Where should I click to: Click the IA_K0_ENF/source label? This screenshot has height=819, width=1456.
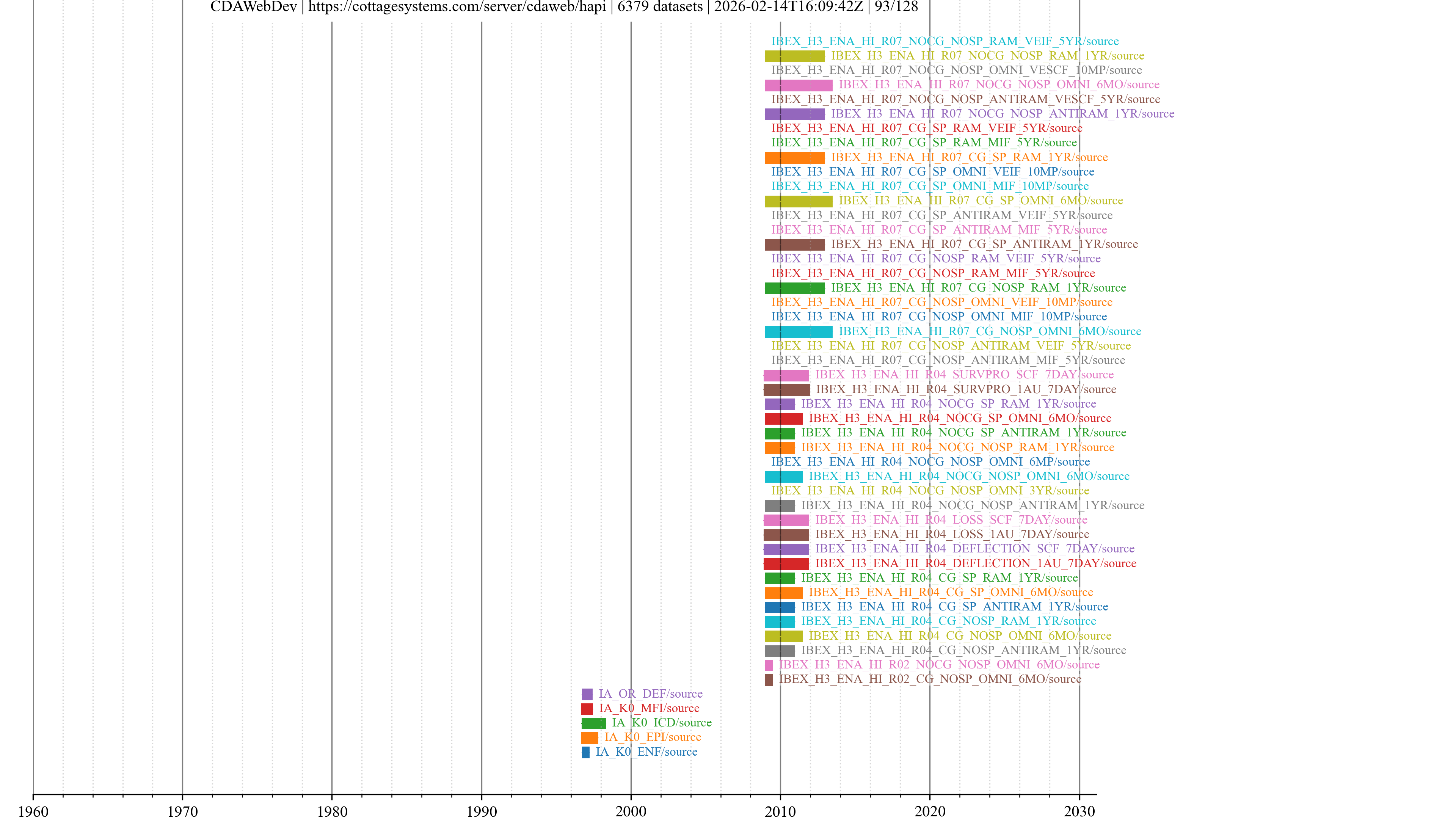(x=646, y=752)
